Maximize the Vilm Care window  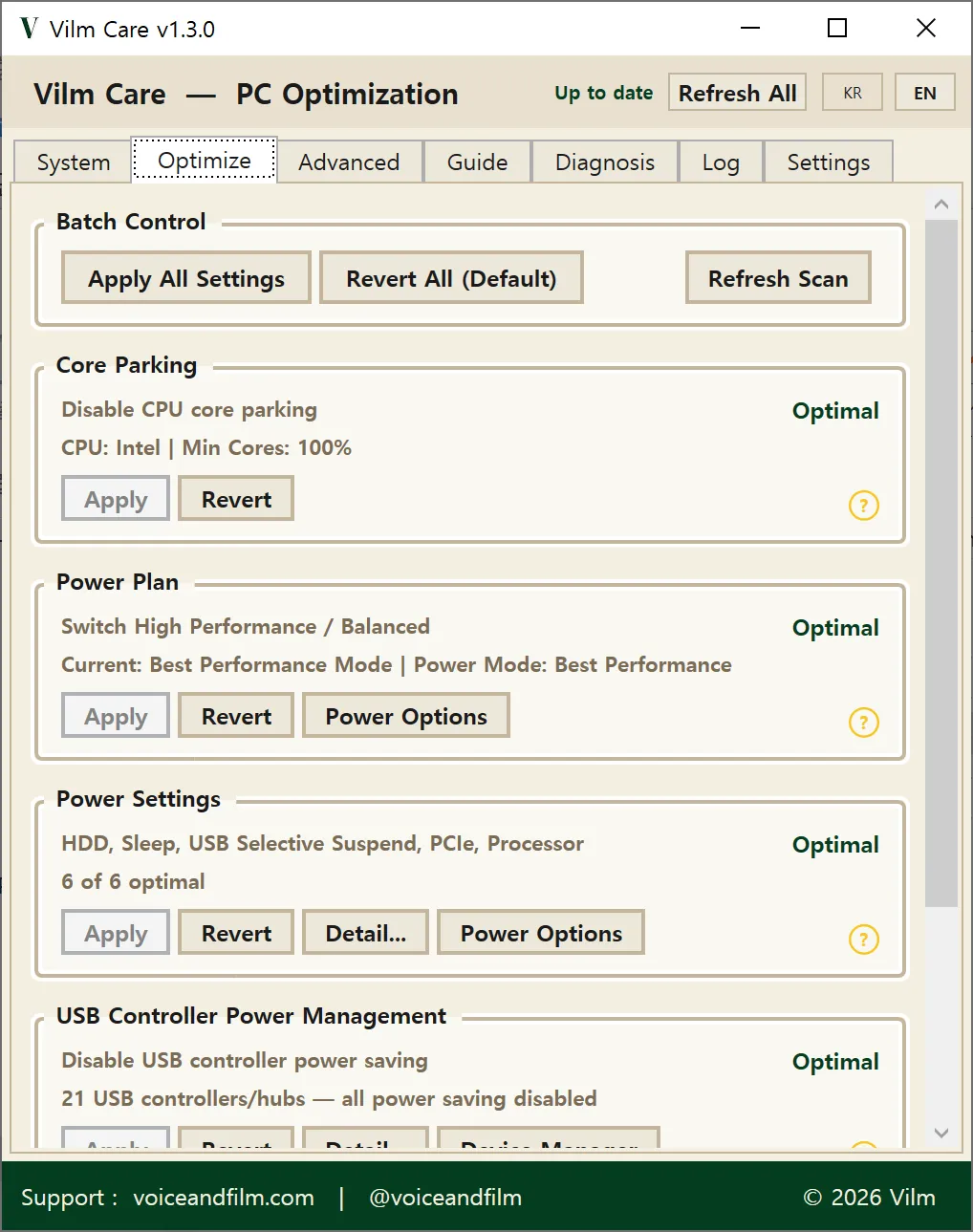[837, 28]
